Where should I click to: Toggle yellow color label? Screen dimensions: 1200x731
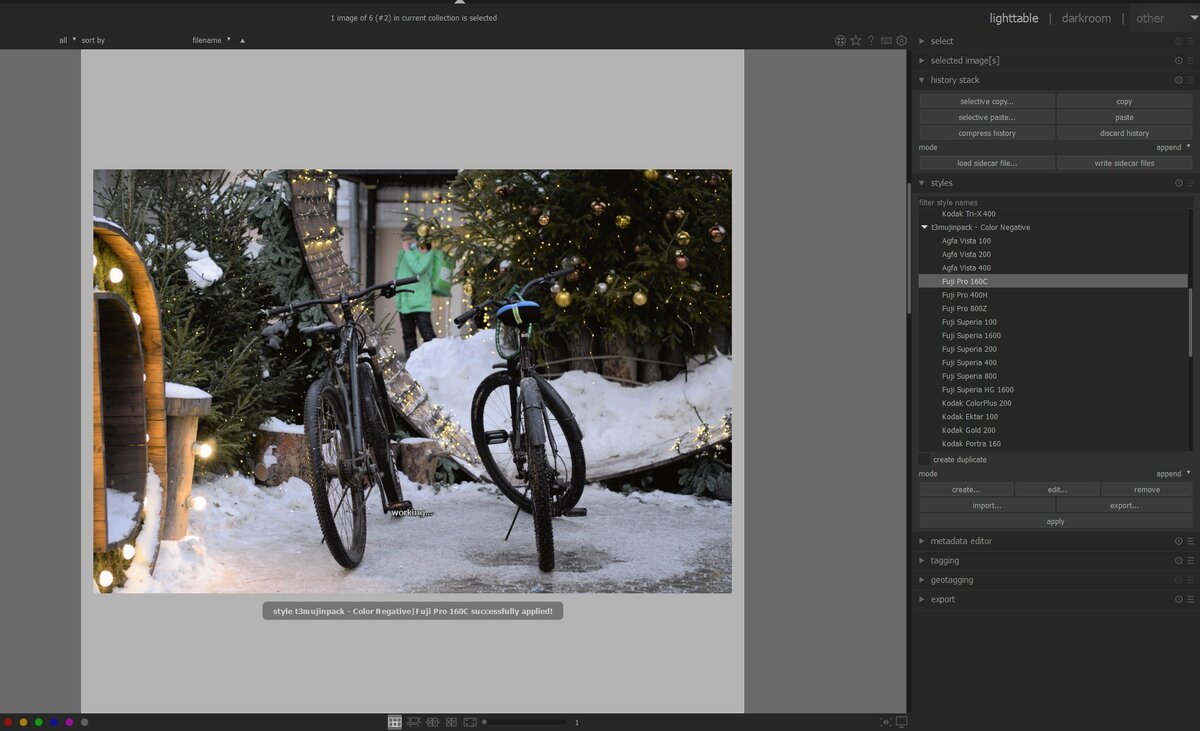[23, 722]
